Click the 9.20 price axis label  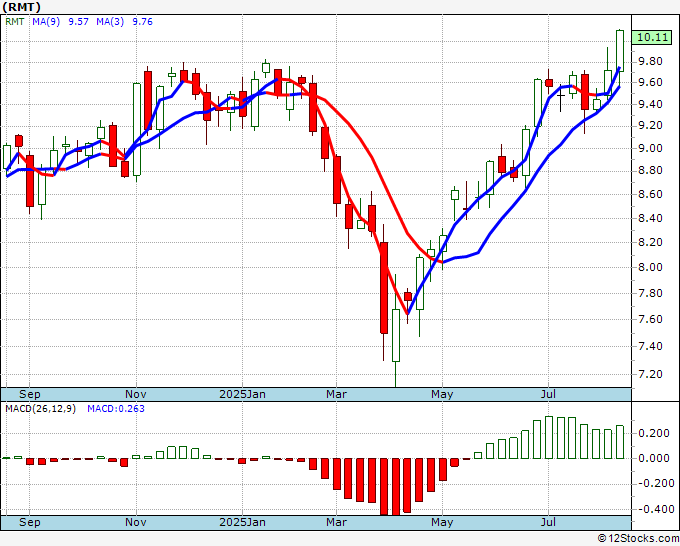point(651,125)
